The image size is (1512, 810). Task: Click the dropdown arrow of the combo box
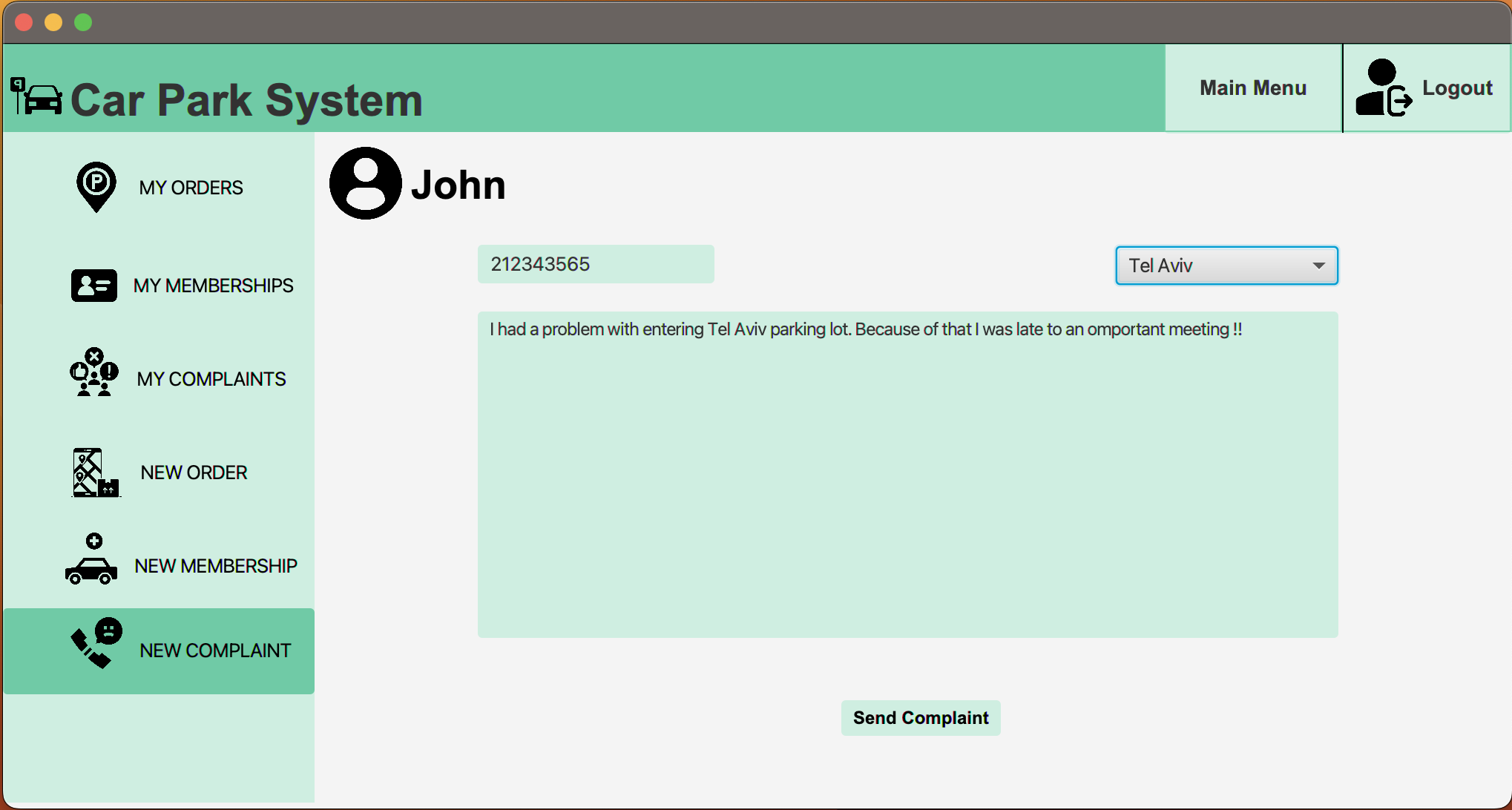tap(1318, 266)
